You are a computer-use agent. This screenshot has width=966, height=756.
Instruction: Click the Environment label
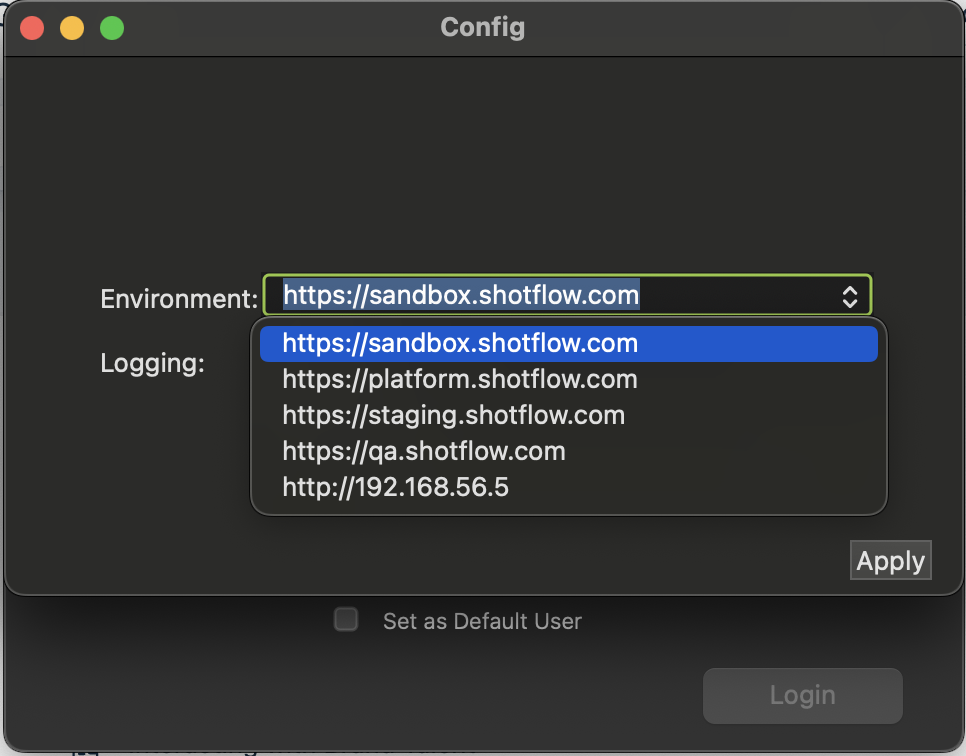tap(179, 299)
